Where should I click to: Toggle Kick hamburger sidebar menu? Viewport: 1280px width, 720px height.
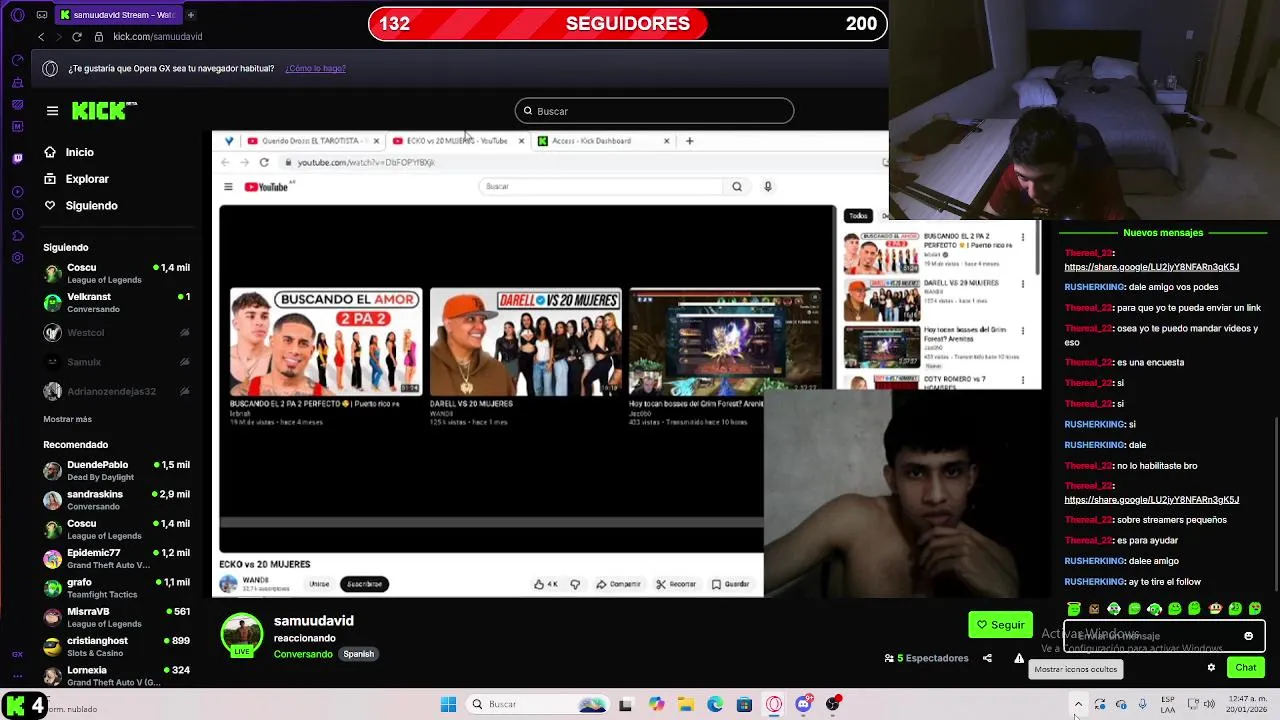[52, 111]
